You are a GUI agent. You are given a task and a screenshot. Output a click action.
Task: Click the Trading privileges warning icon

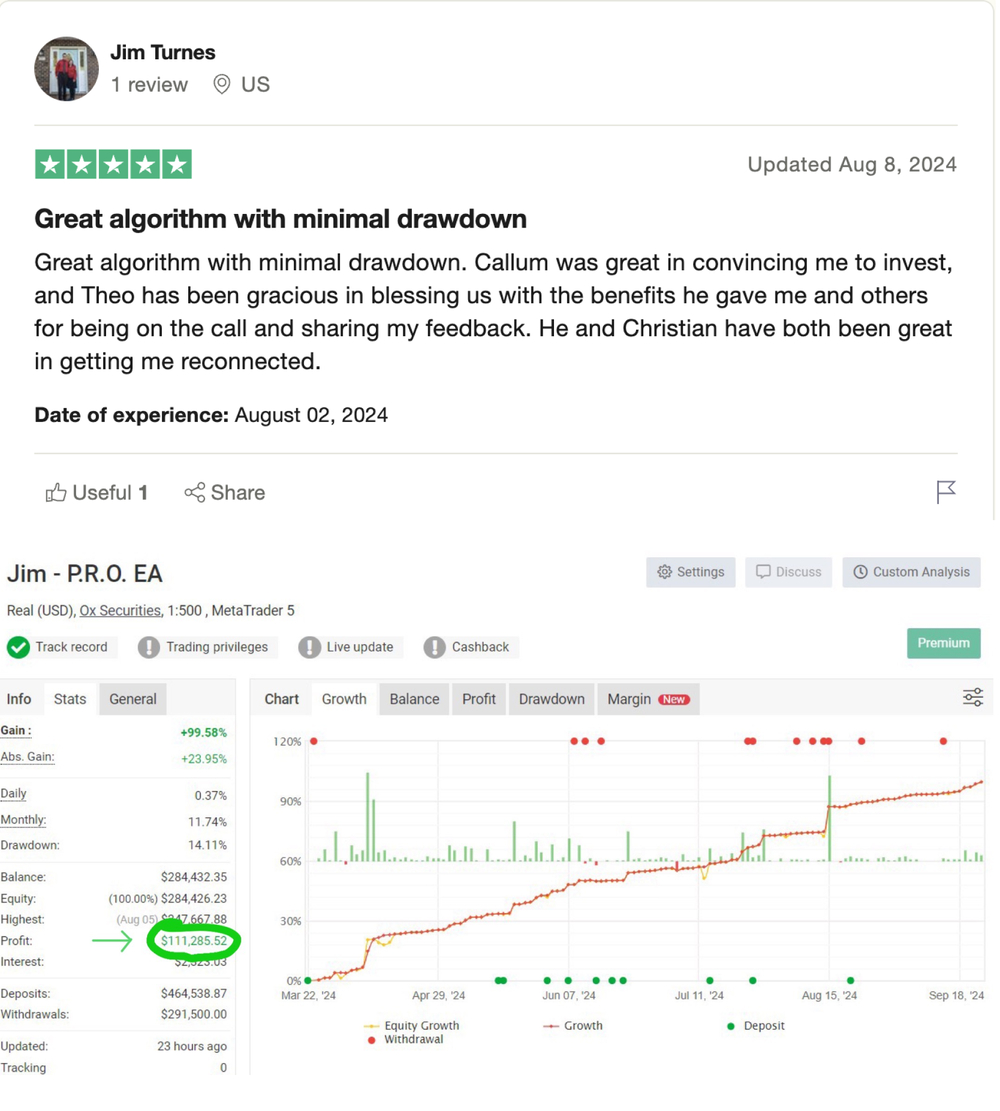149,647
